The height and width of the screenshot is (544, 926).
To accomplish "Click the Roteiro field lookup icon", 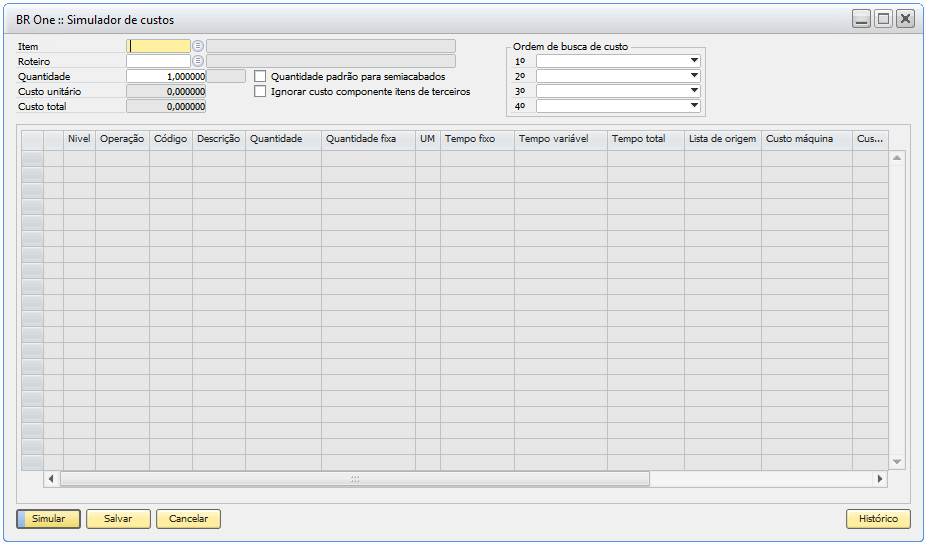I will (x=198, y=61).
